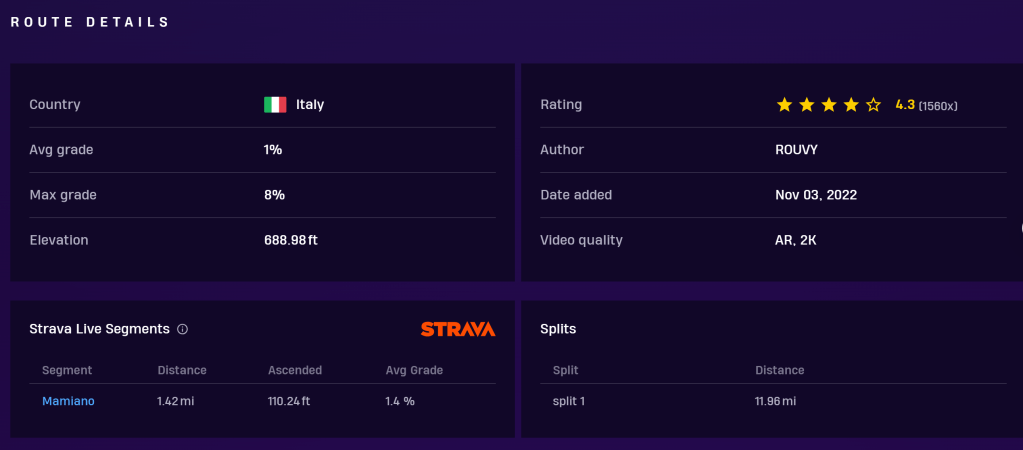The width and height of the screenshot is (1023, 450).
Task: Click the Avg Grade column header
Action: pyautogui.click(x=414, y=370)
